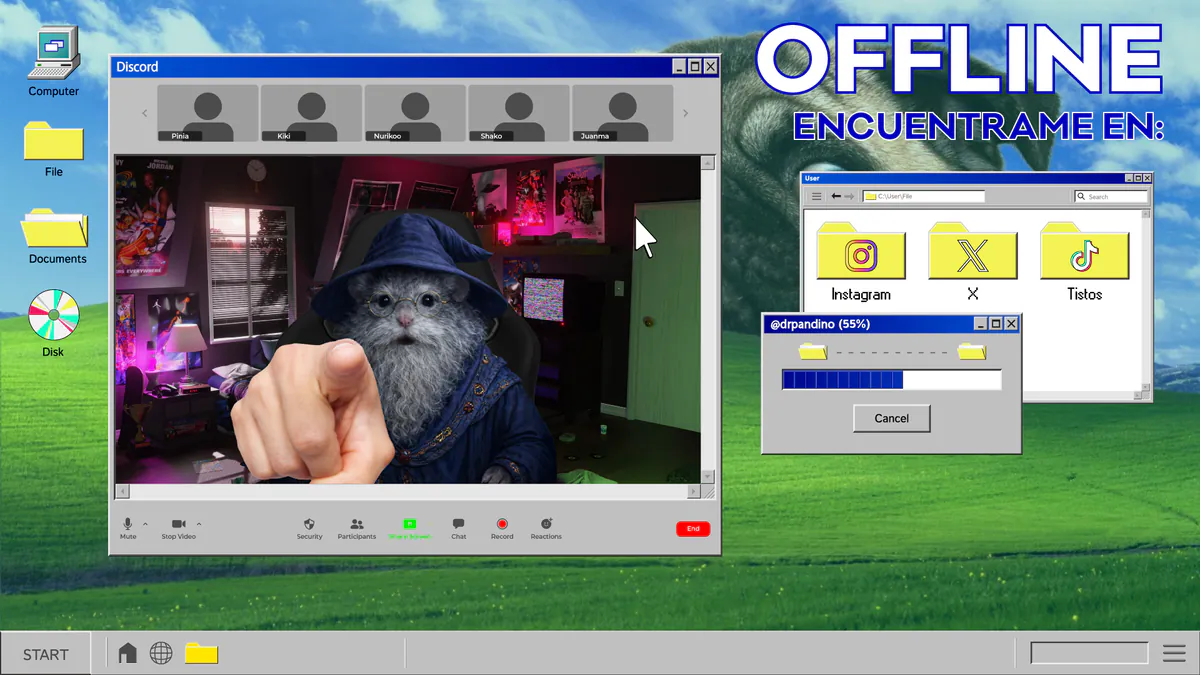
Task: Mute the microphone in the Discord window
Action: point(128,528)
